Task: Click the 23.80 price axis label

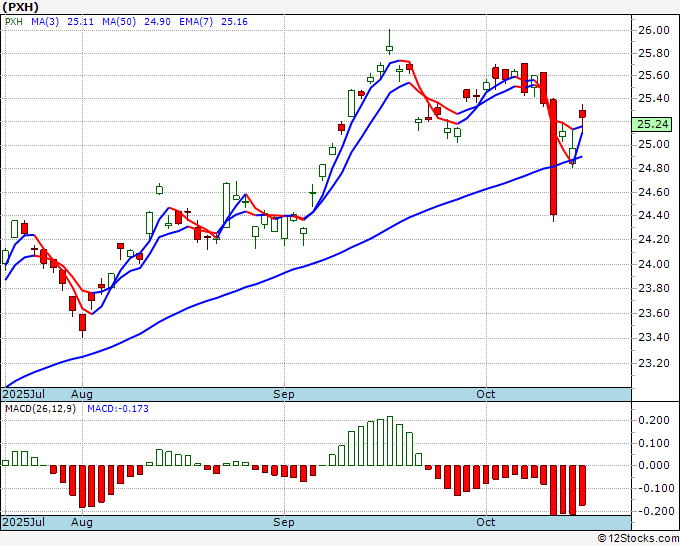Action: point(654,288)
